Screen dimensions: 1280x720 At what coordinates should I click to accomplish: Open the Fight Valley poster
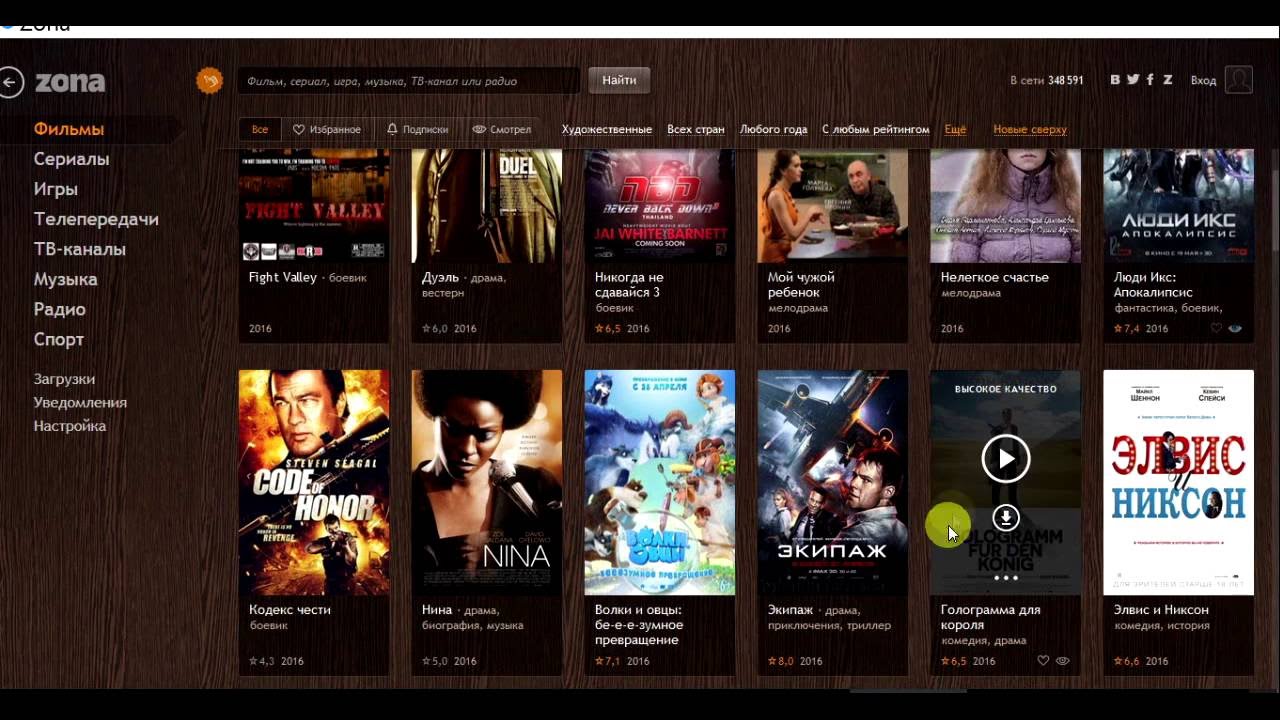(314, 206)
